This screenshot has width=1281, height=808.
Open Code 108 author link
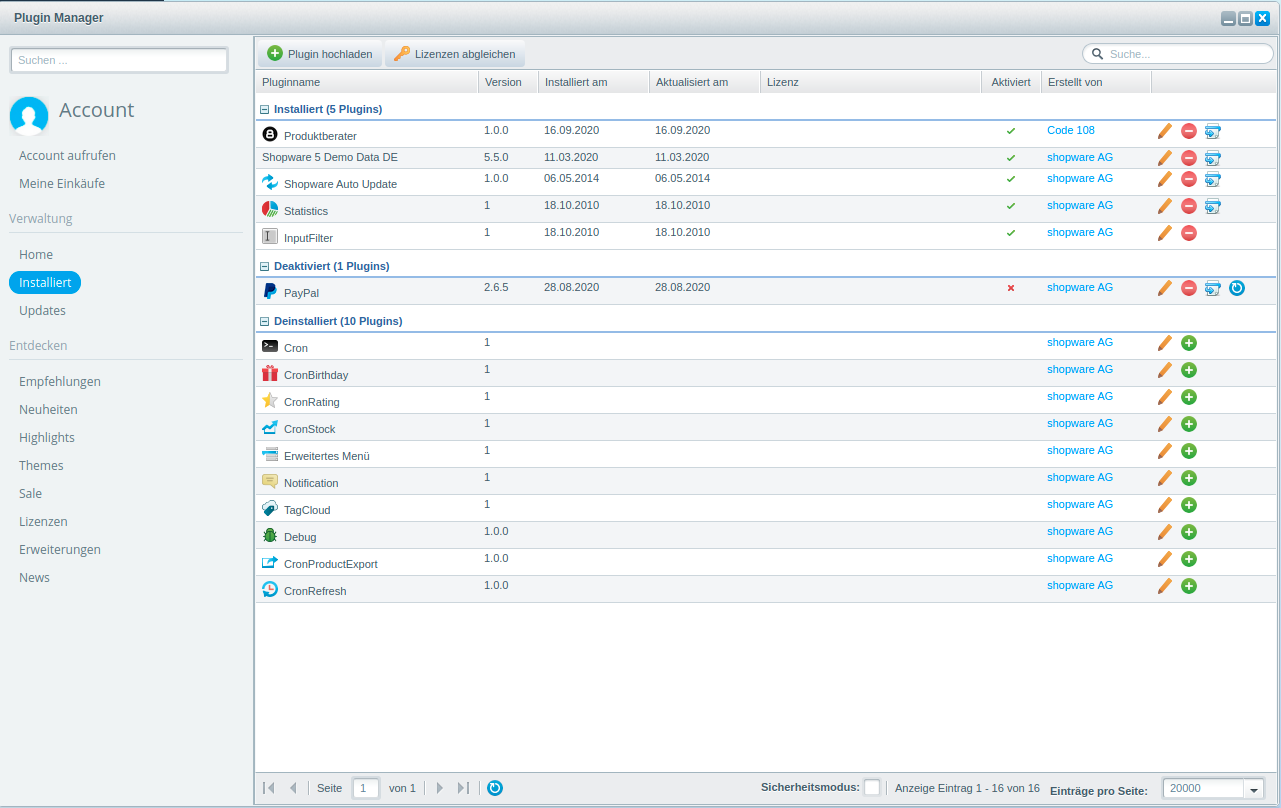pyautogui.click(x=1071, y=130)
